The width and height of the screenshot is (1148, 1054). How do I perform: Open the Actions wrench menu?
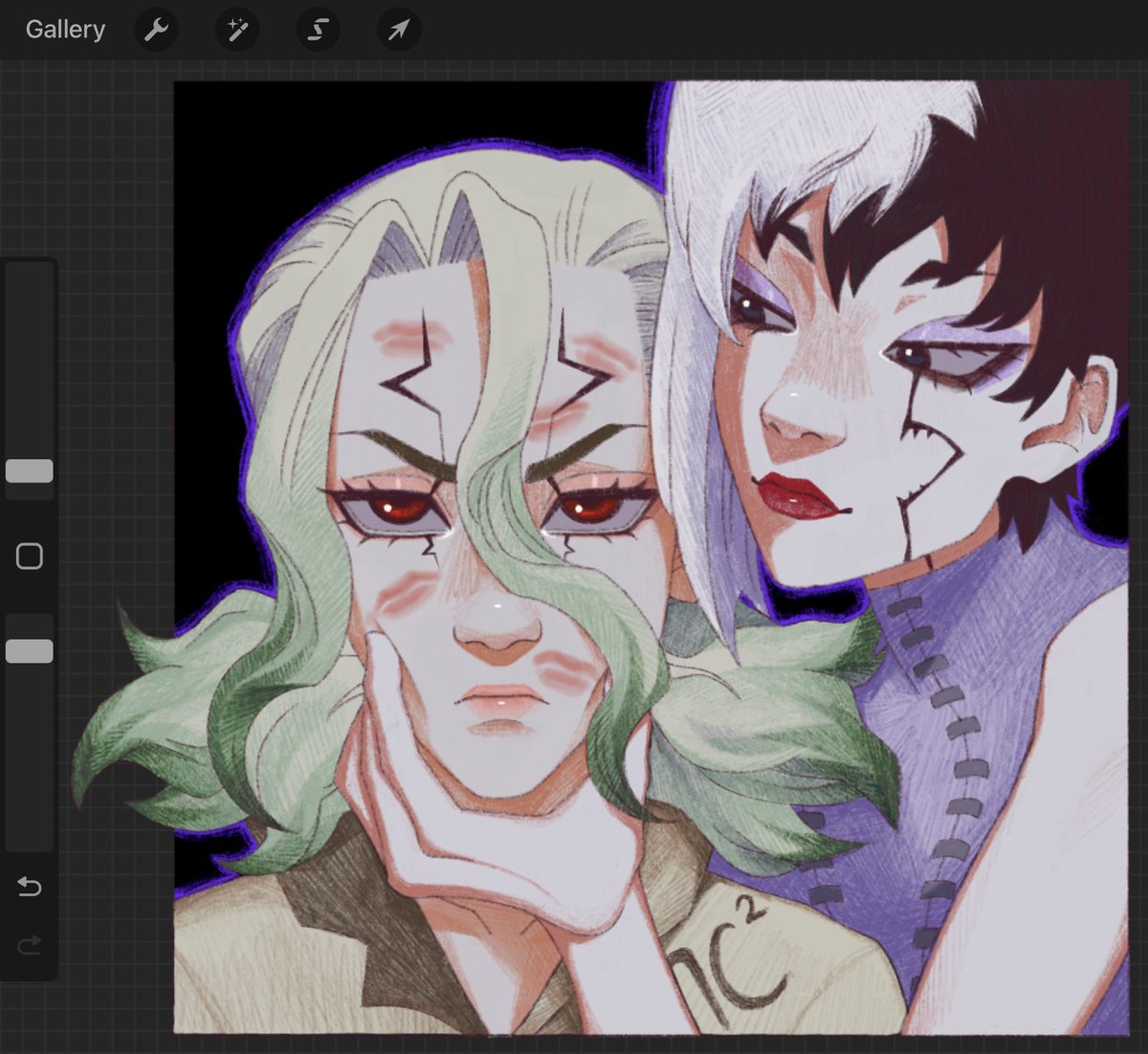pos(156,30)
